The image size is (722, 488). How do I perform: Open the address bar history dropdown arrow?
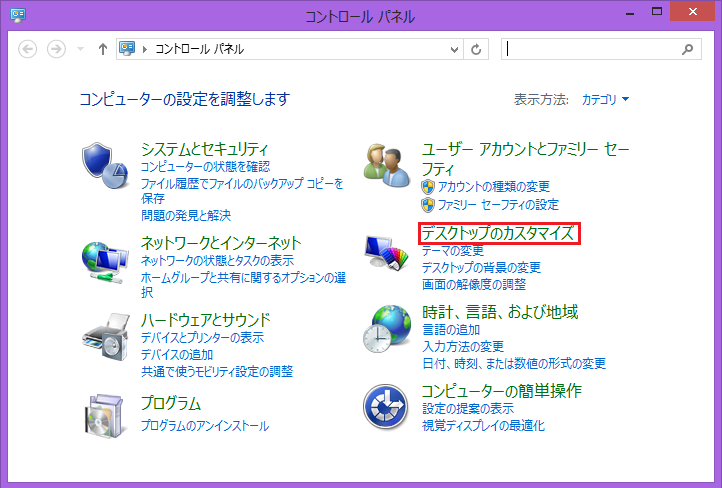point(454,49)
